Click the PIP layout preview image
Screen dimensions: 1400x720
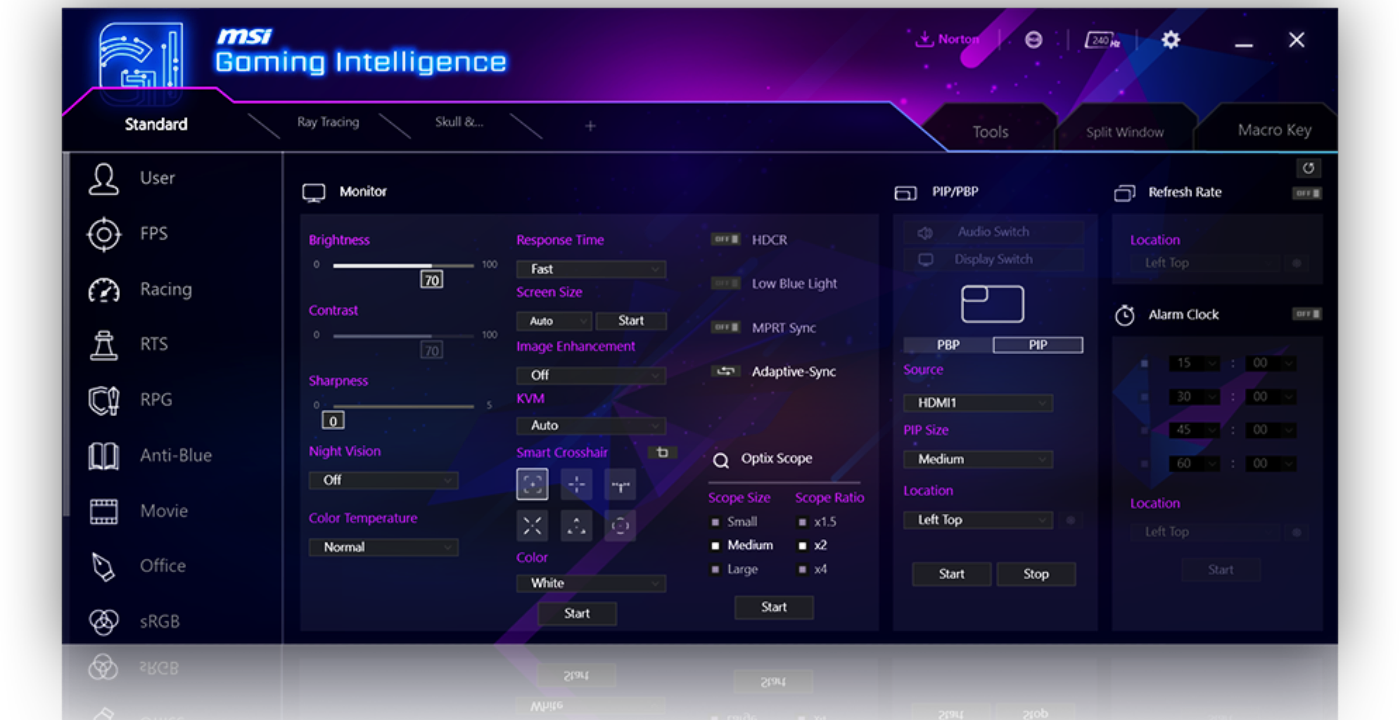click(992, 304)
